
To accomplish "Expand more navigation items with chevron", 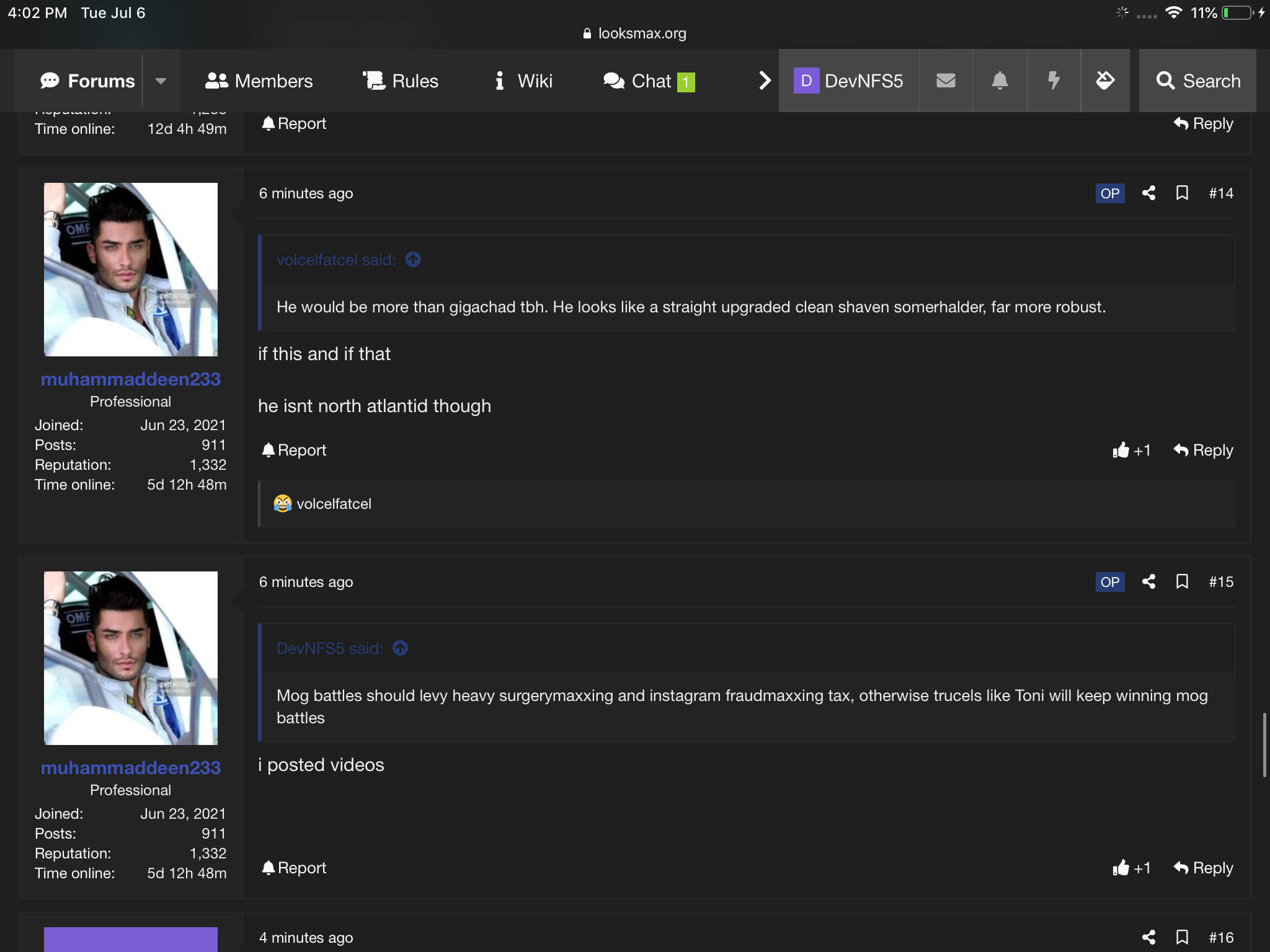I will point(765,81).
